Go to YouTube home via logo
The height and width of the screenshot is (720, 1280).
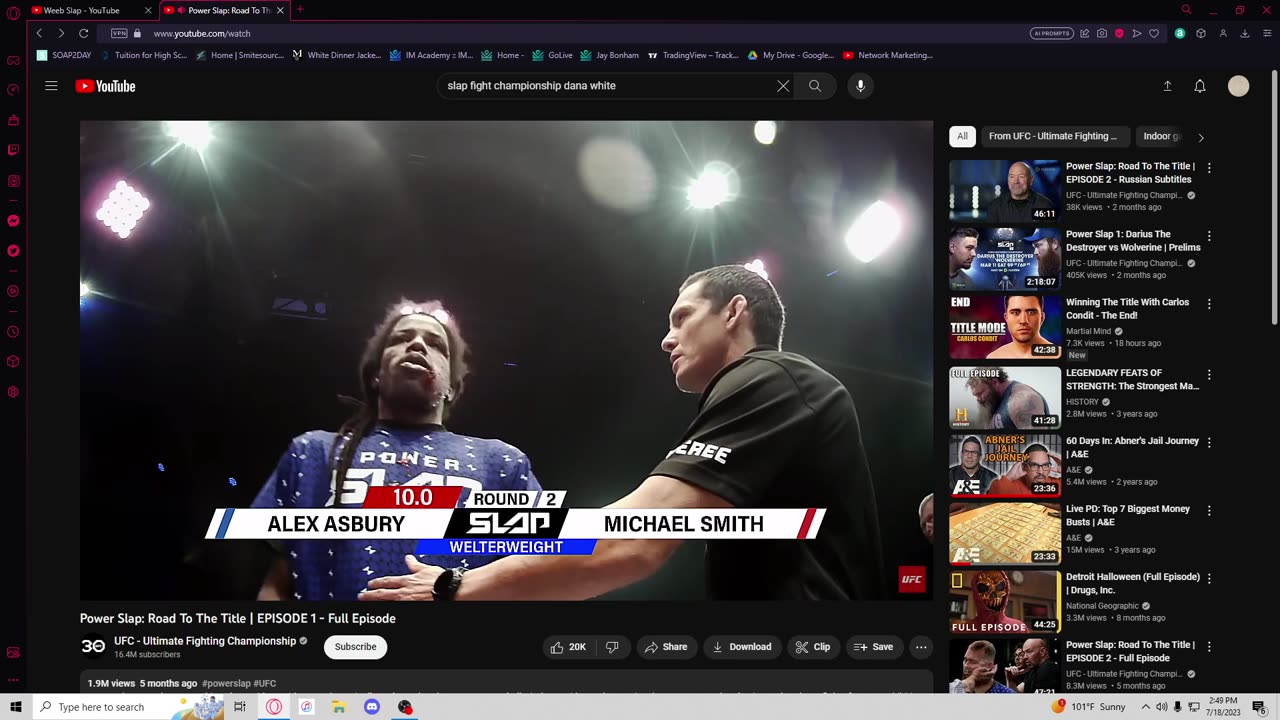click(105, 86)
